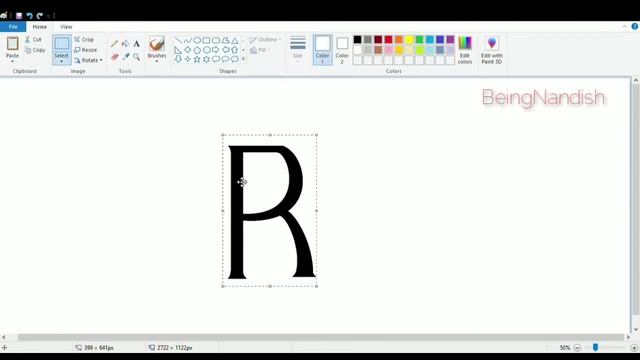The width and height of the screenshot is (640, 360).
Task: Open the Paste options dropdown arrow
Action: (12, 61)
